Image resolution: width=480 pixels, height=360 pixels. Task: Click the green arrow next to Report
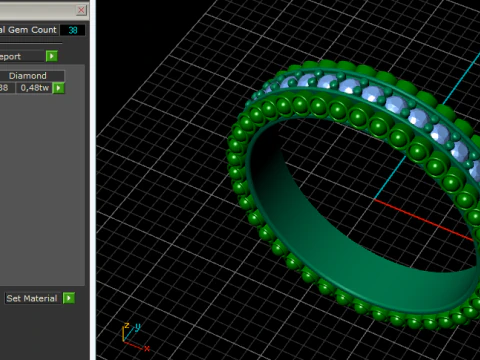52,56
